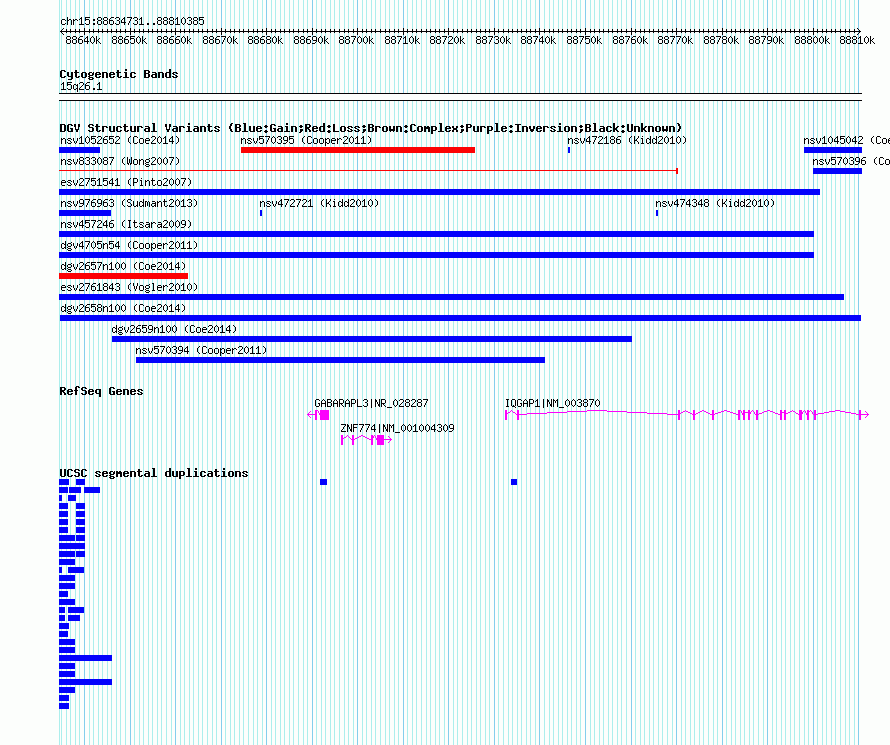
Task: Click the 15q26.1 band label
Action: coord(81,86)
